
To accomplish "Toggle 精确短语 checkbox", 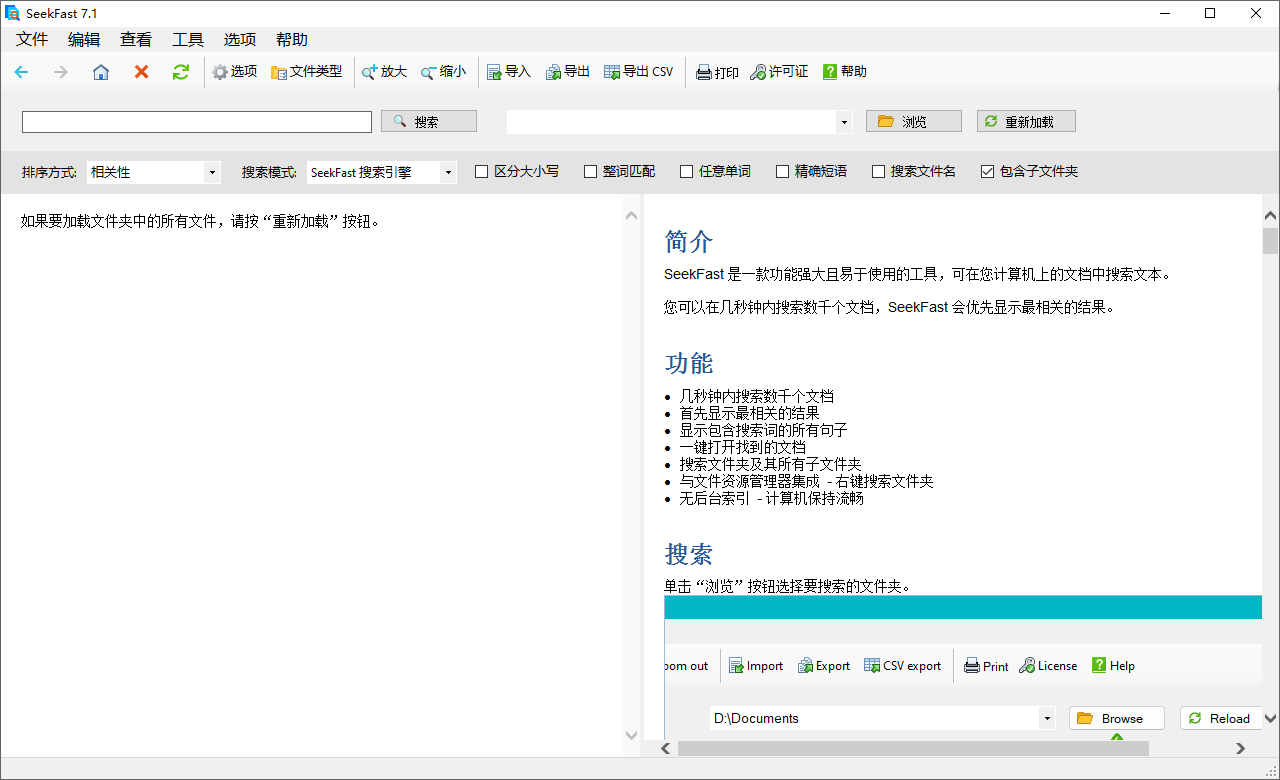I will click(x=782, y=172).
